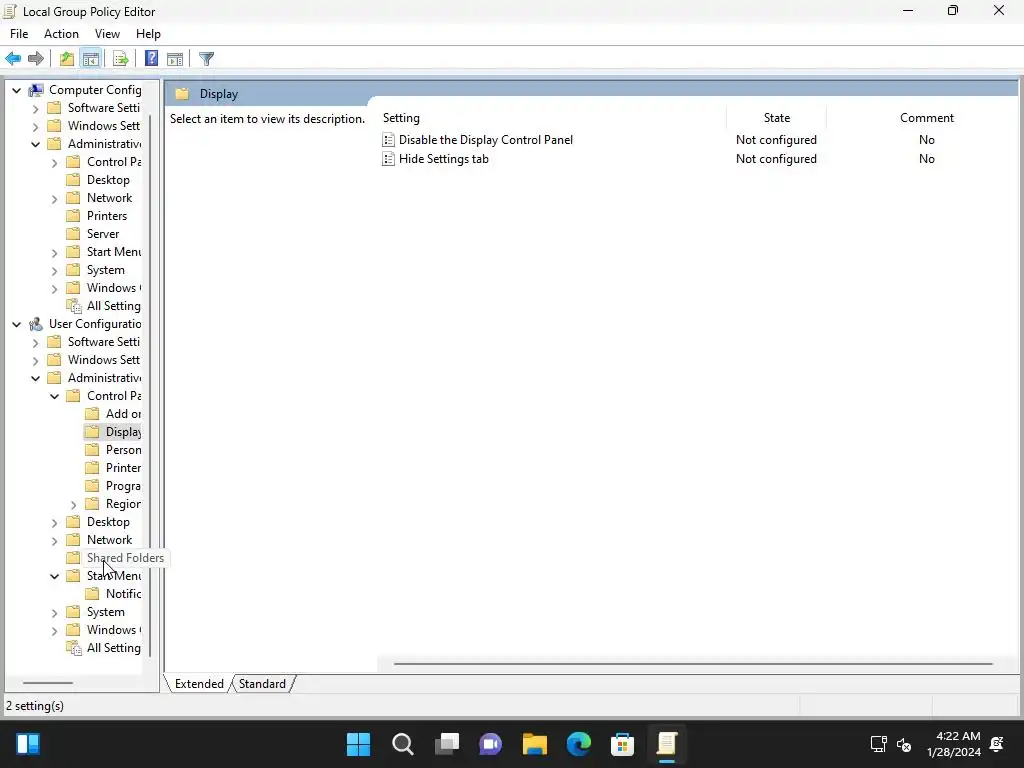Select Add or Remove Programs folder
The height and width of the screenshot is (768, 1024).
point(113,414)
